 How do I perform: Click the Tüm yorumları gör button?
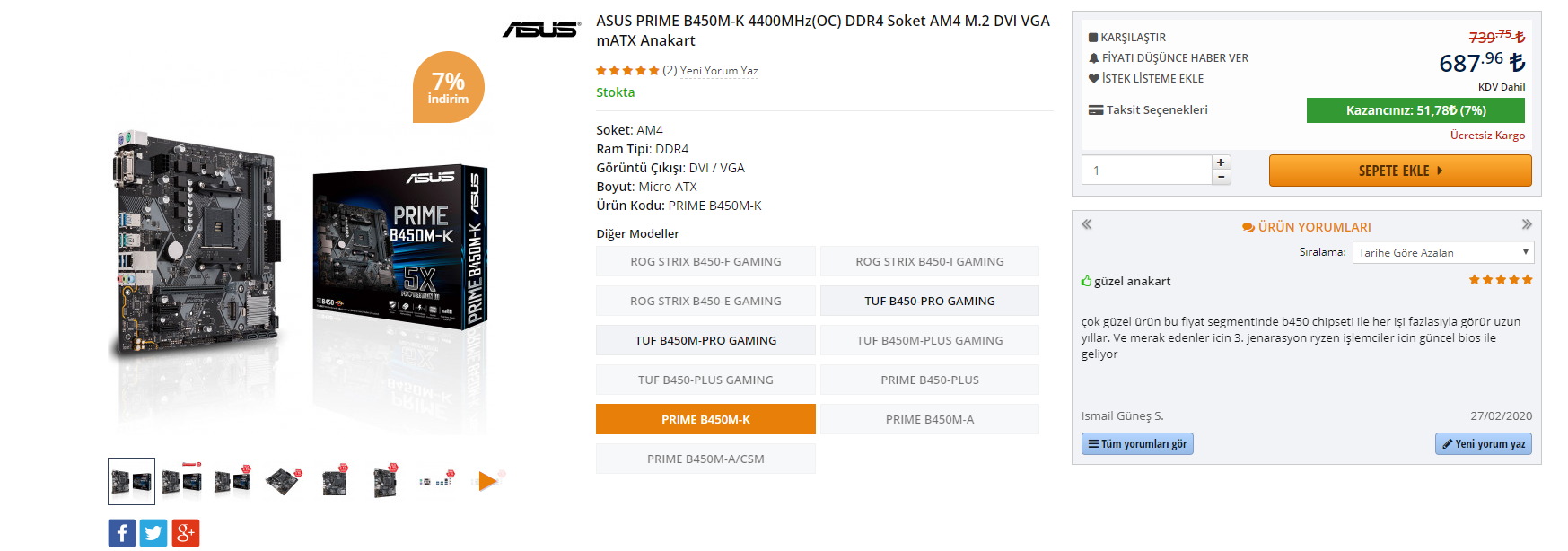[x=1137, y=444]
